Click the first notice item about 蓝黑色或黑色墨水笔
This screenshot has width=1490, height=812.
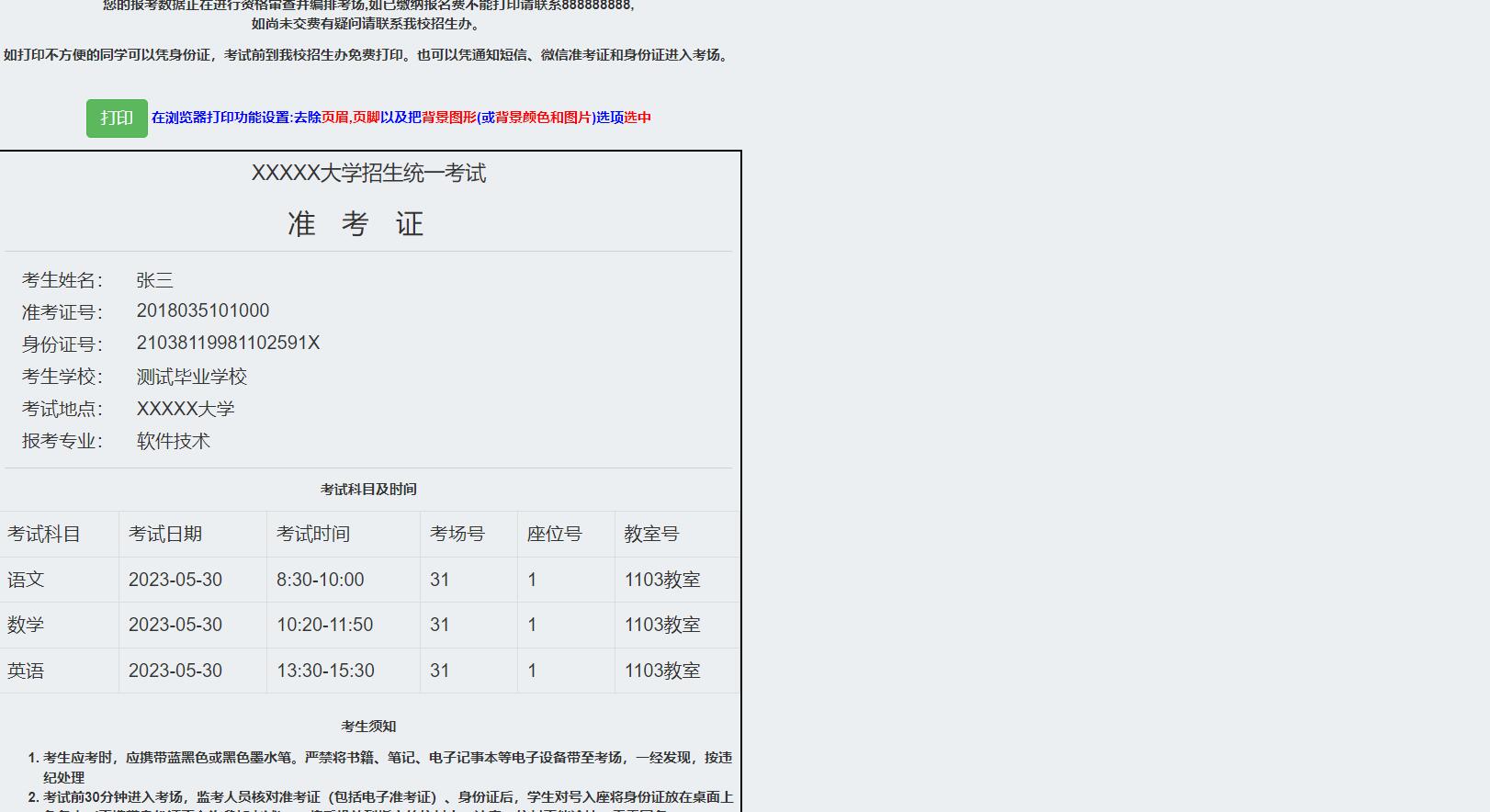coord(387,767)
